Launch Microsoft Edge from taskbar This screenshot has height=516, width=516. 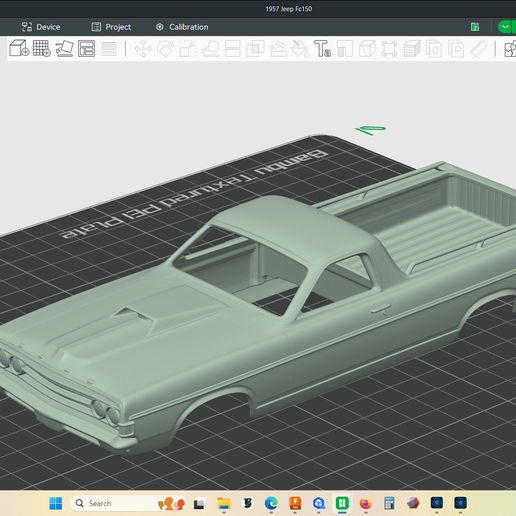pos(271,503)
